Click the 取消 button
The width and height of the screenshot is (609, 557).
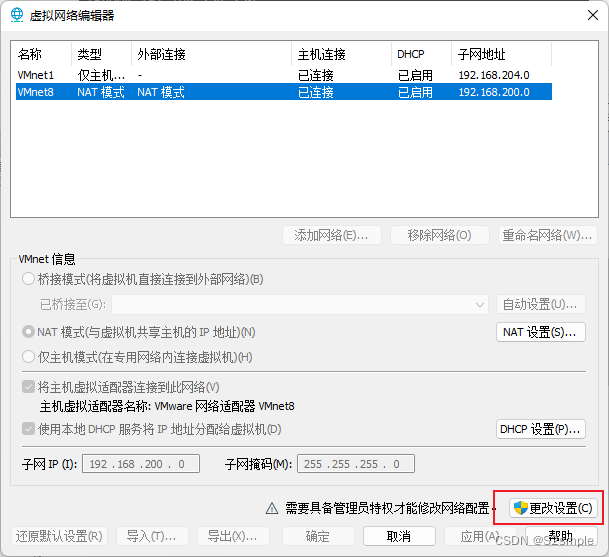tap(399, 536)
